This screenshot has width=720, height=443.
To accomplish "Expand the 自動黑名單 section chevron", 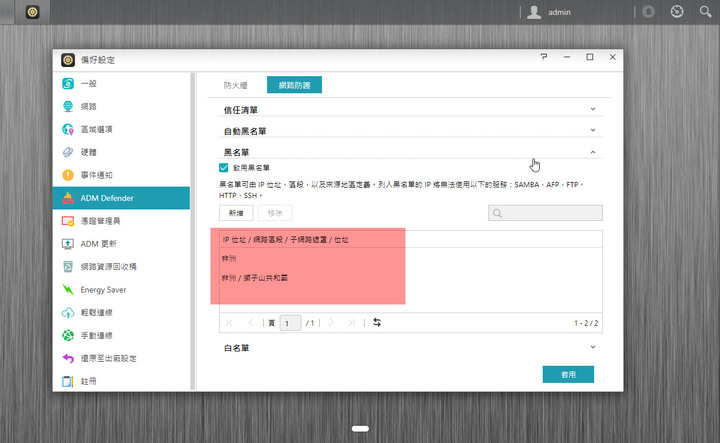I will tap(593, 130).
